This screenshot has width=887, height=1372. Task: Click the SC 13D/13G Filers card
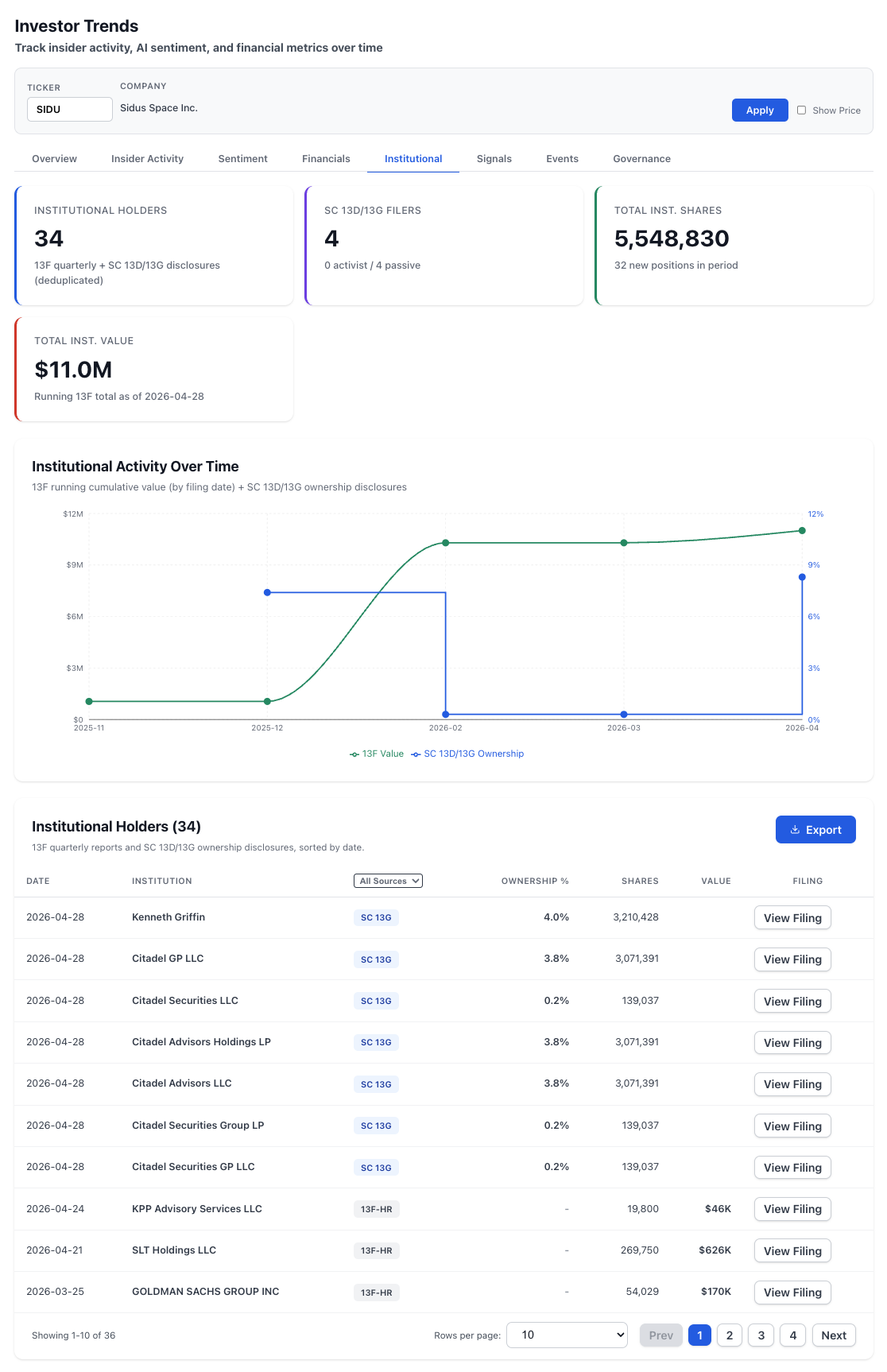click(444, 246)
